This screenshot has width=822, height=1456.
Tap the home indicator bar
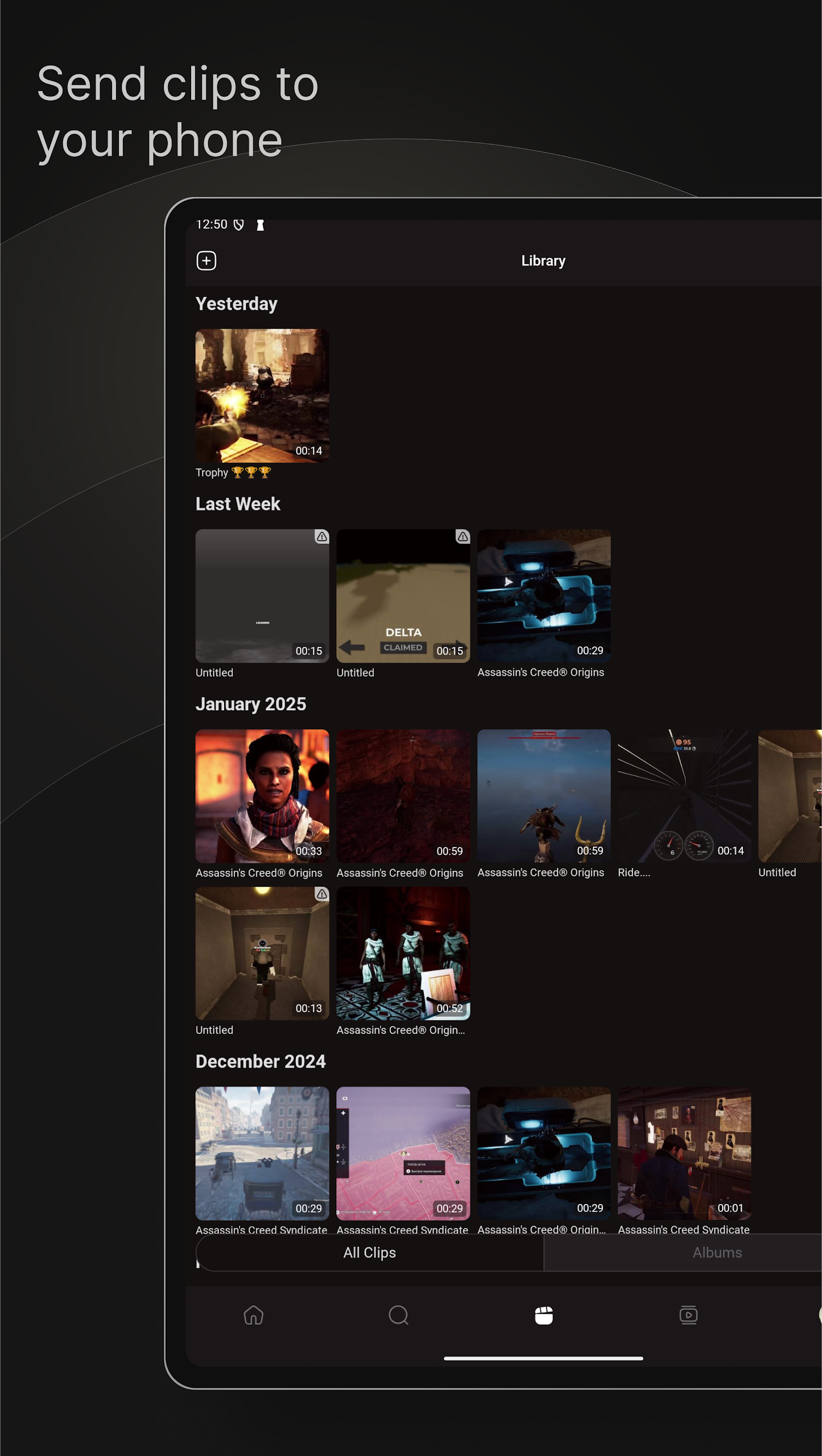point(543,1358)
